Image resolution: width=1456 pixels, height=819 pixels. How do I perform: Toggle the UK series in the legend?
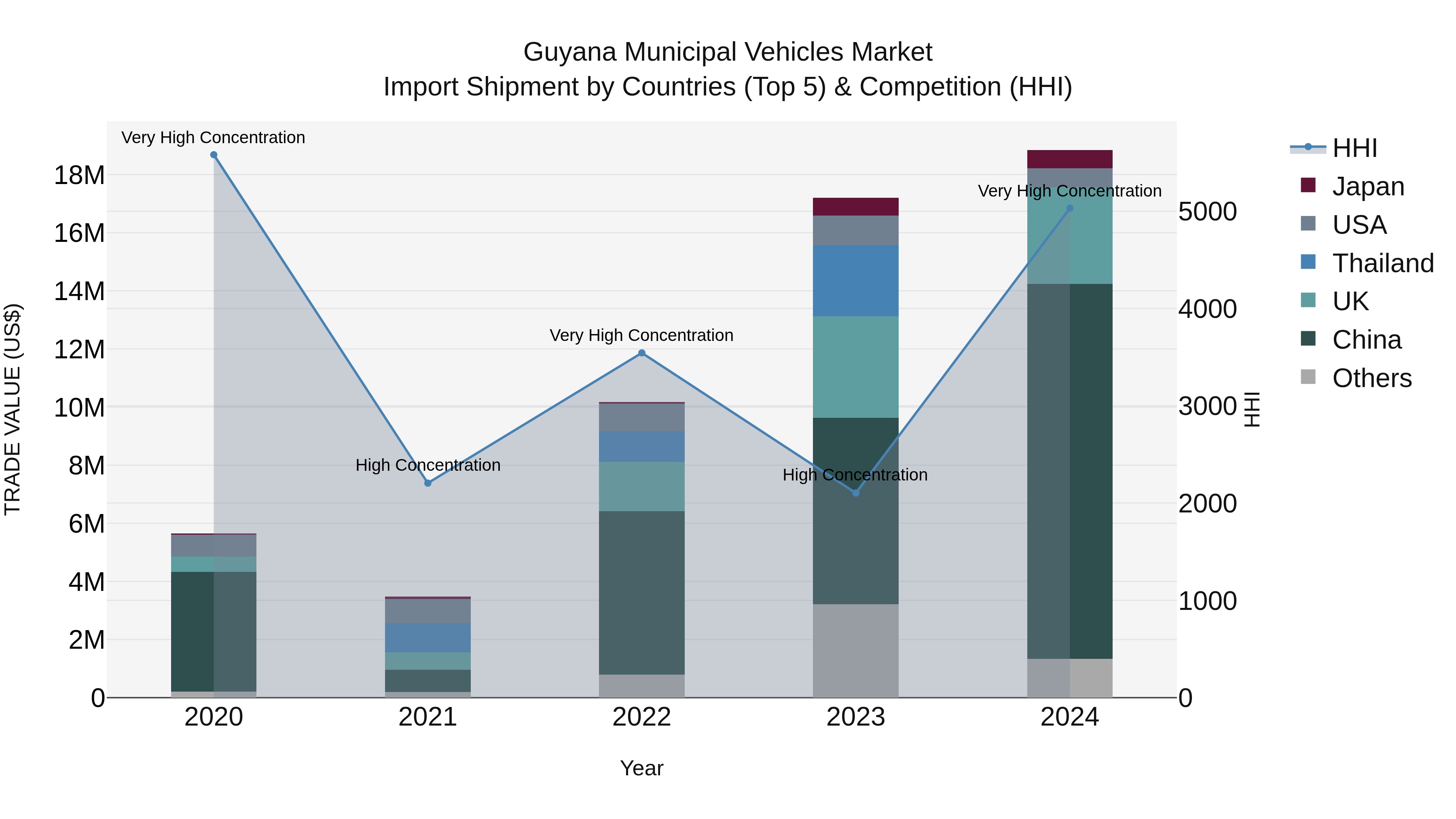(1335, 301)
